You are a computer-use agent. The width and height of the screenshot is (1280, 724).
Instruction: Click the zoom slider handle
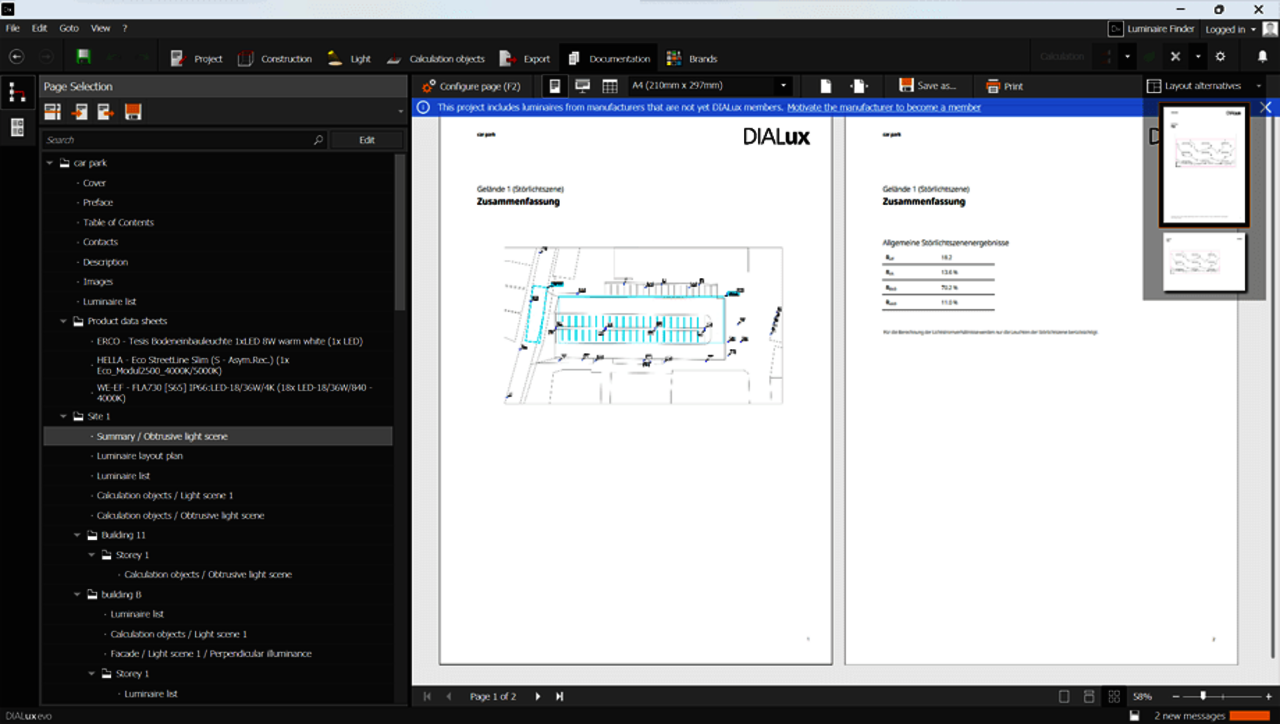[x=1203, y=696]
